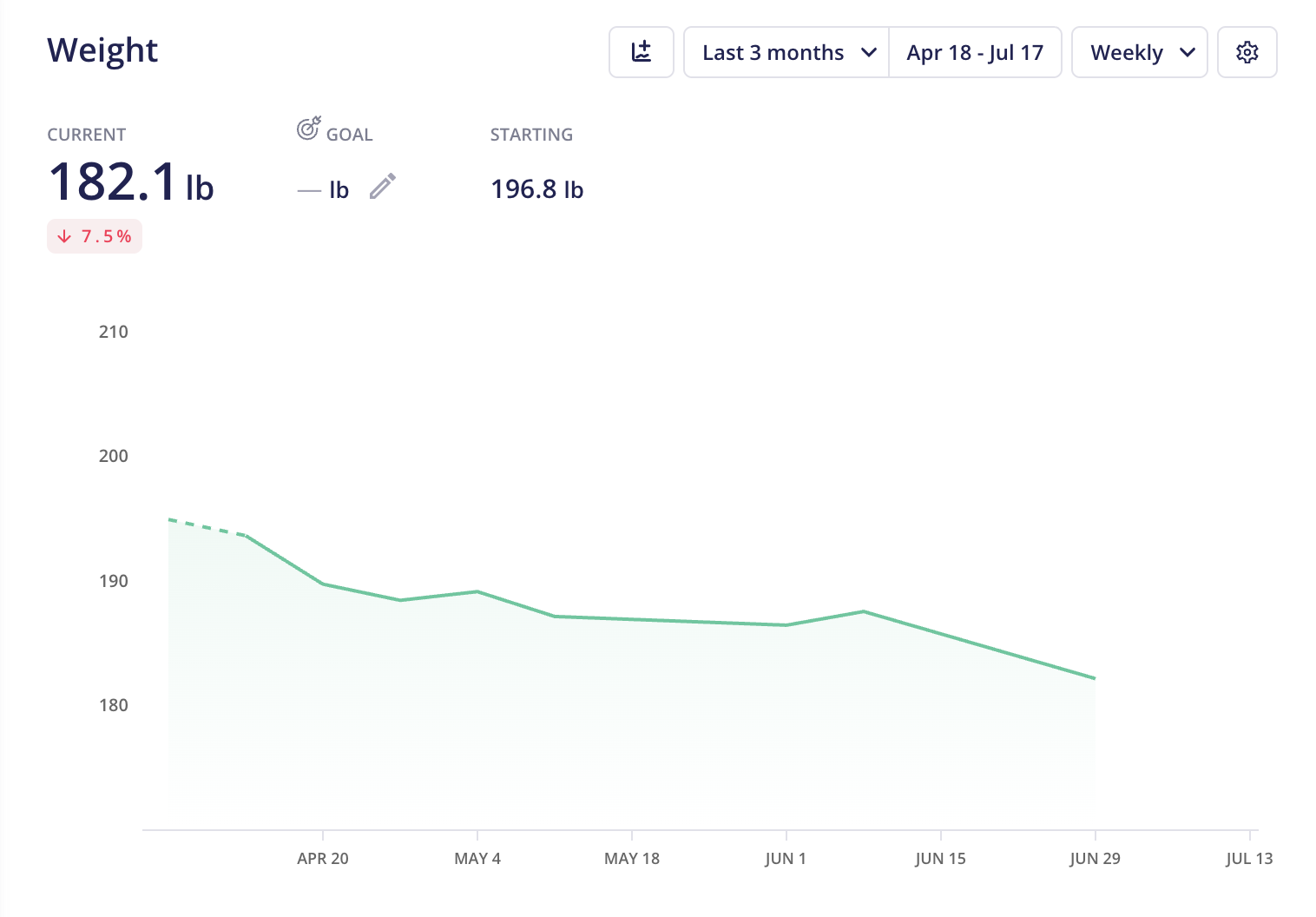Click chevron beside Last 3 months
The image size is (1316, 917).
868,53
